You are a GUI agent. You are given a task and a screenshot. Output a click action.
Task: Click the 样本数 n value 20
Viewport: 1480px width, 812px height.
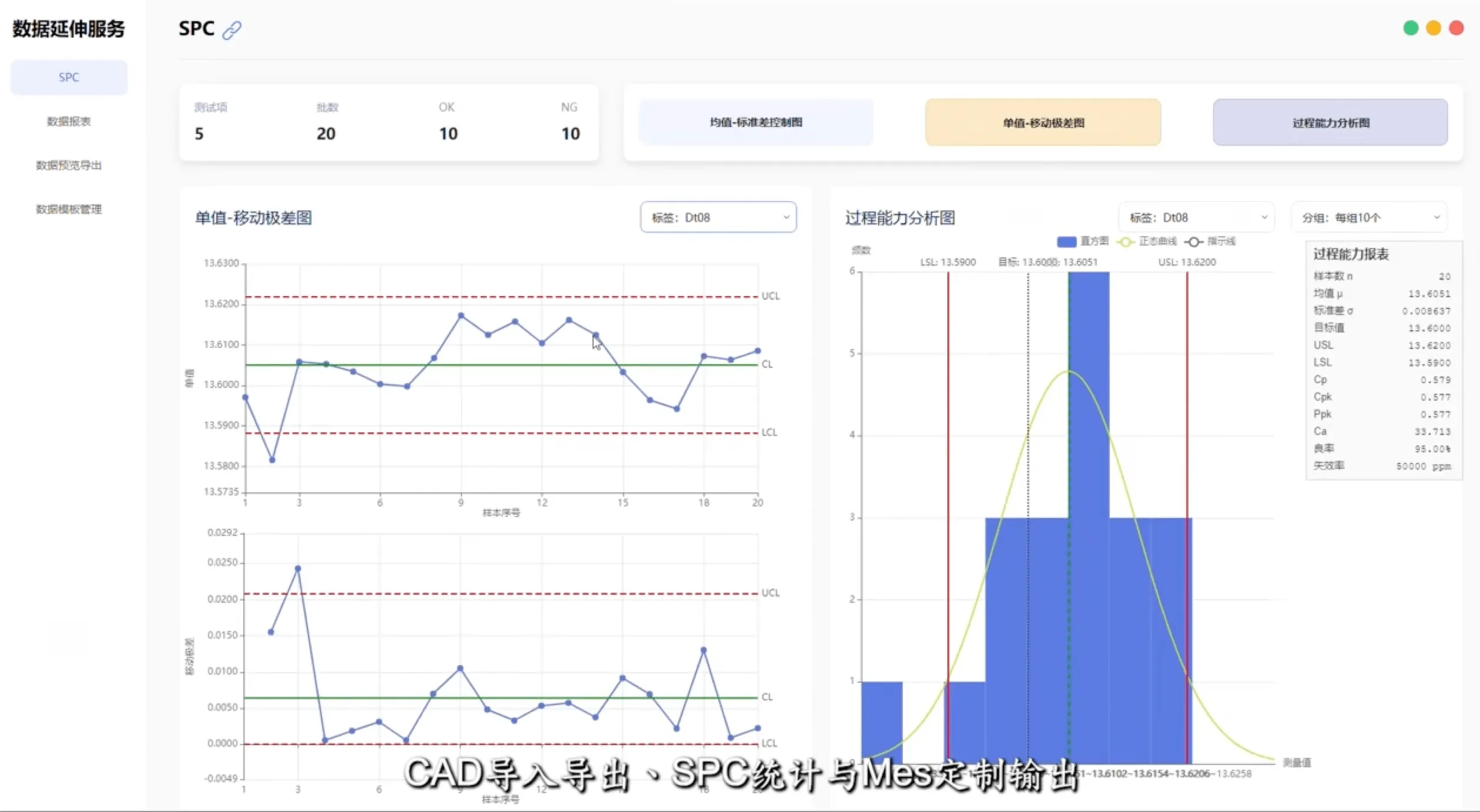(x=1445, y=276)
